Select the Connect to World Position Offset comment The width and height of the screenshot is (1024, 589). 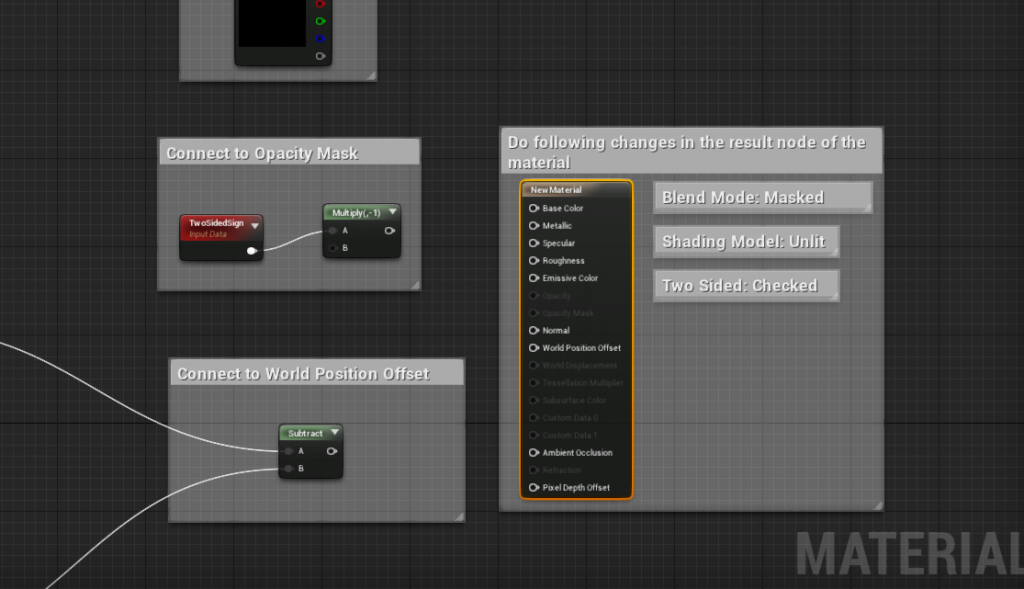point(317,373)
